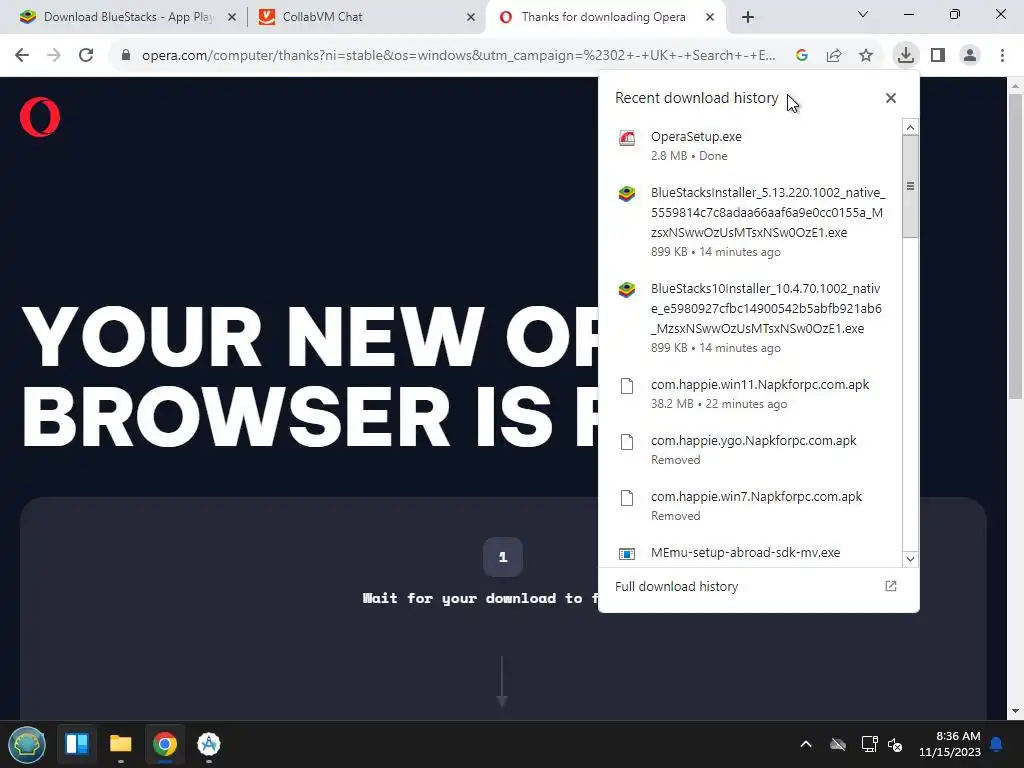Bookmark this page with the star icon

pyautogui.click(x=866, y=56)
